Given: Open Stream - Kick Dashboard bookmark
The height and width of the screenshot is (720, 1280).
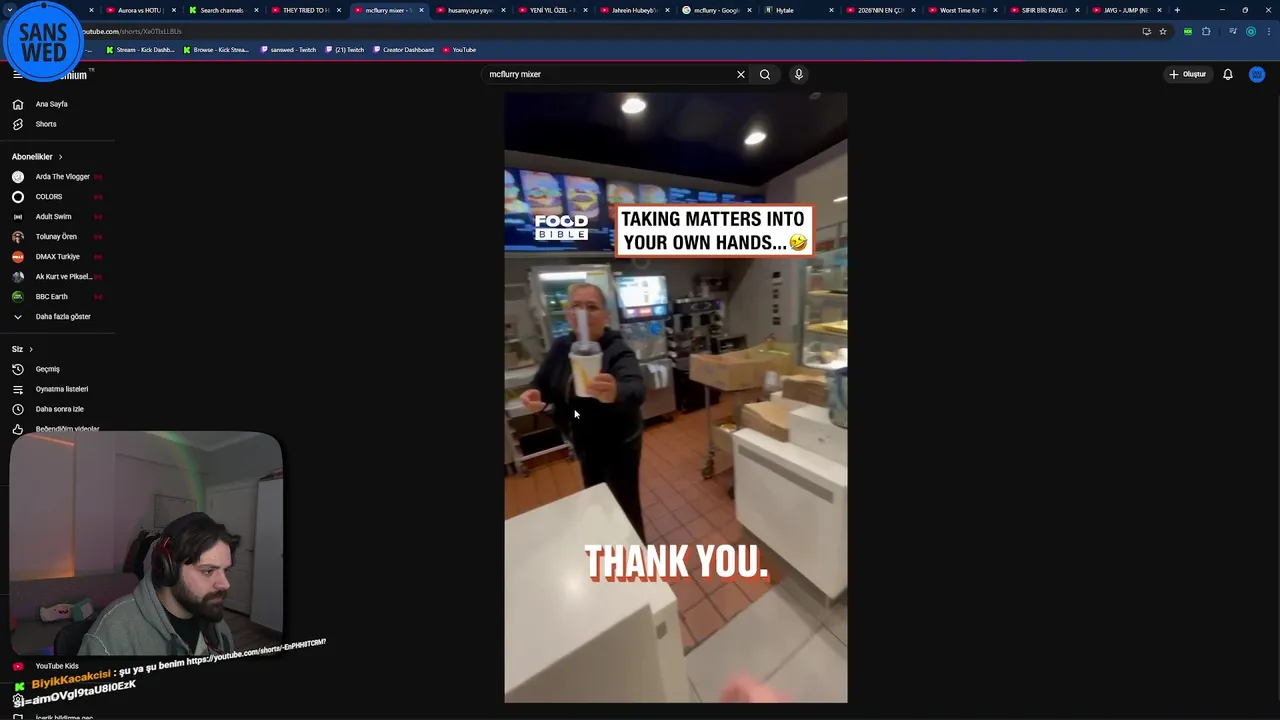Looking at the screenshot, I should 140,50.
